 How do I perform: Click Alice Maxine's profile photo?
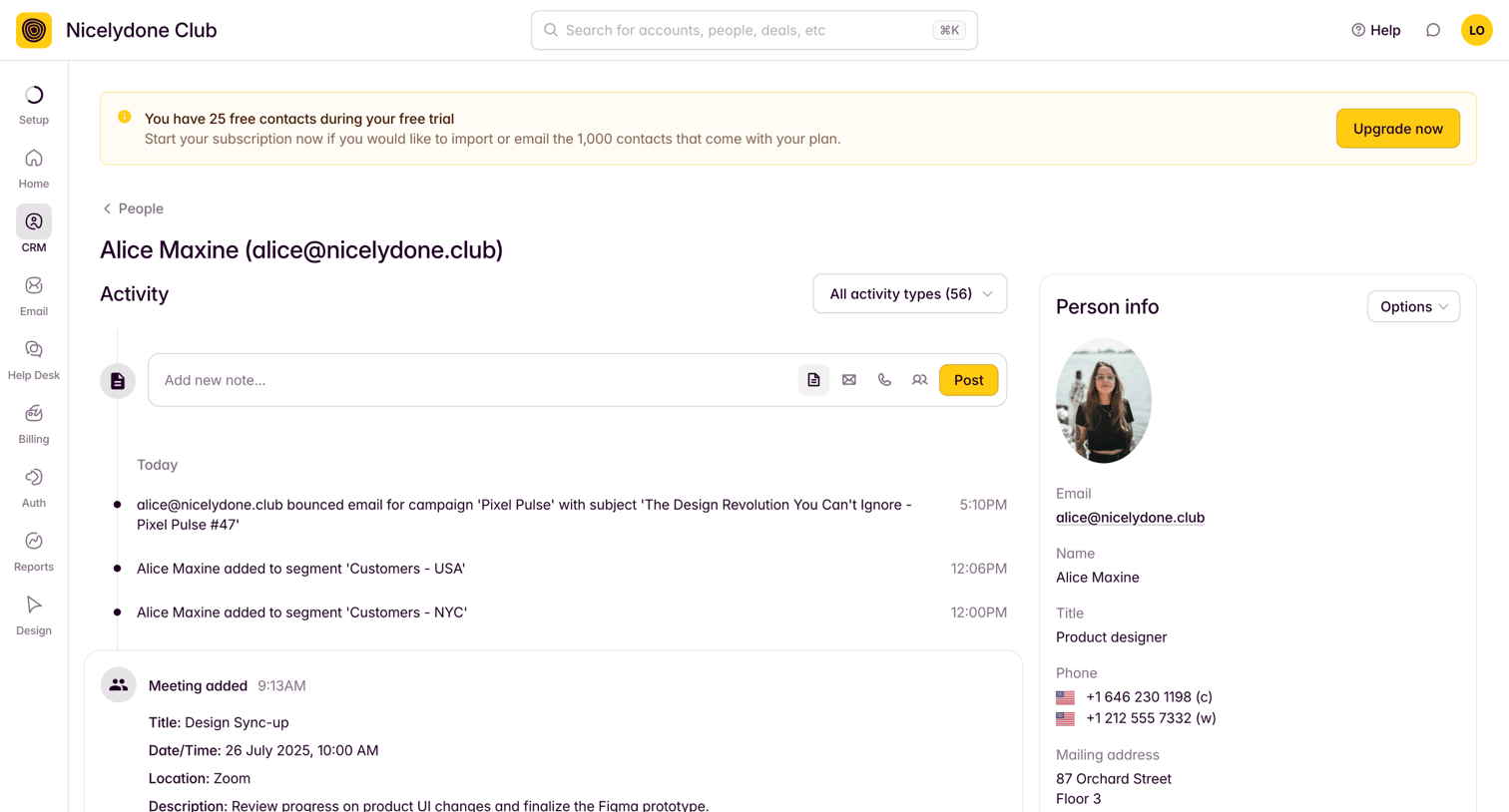(1104, 401)
